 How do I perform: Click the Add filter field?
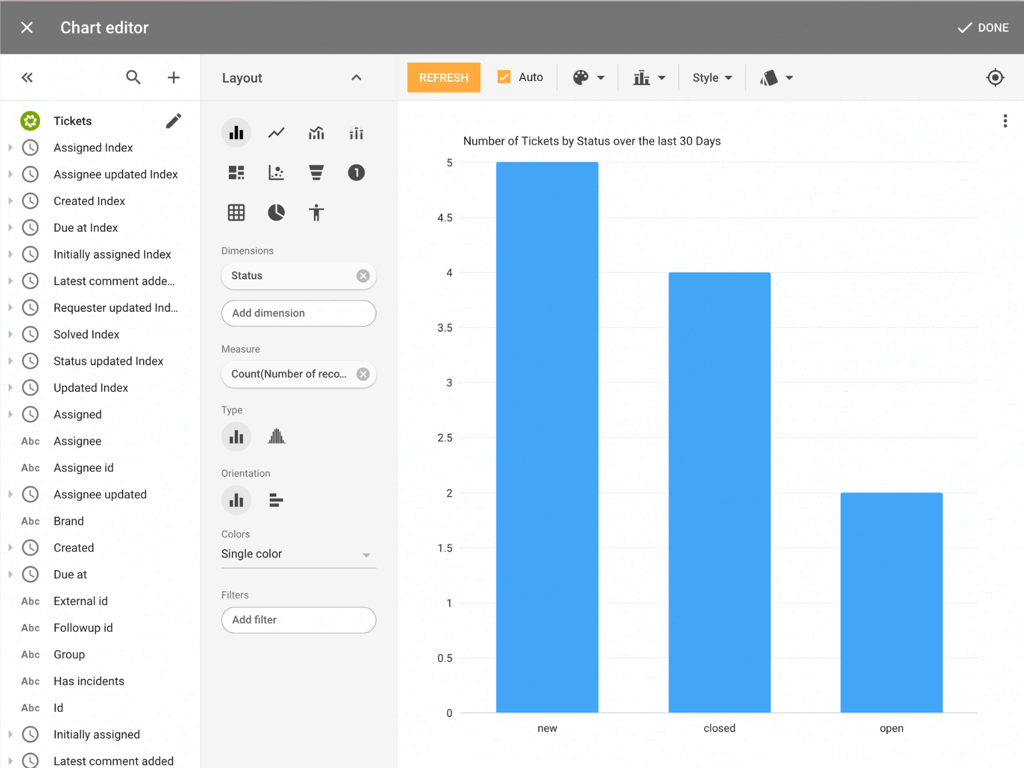[298, 620]
